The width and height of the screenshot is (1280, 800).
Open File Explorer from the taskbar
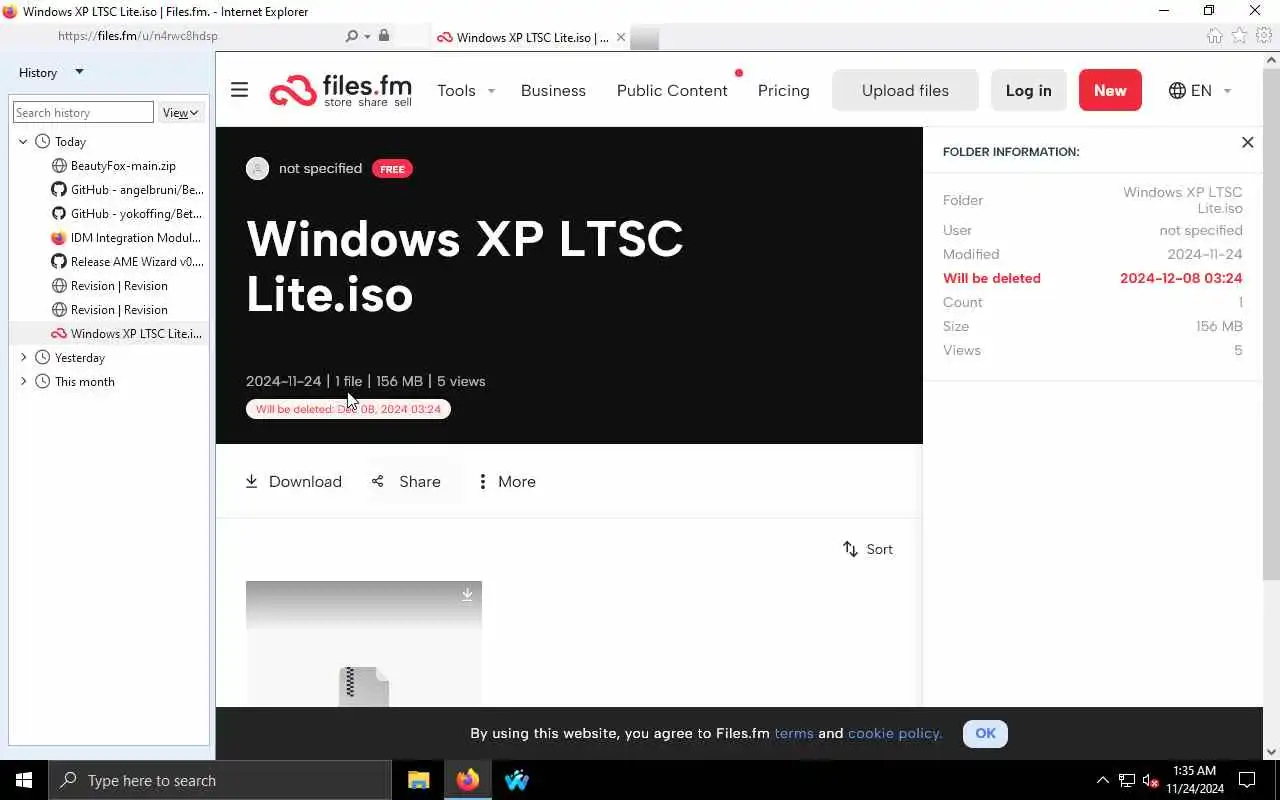point(418,780)
